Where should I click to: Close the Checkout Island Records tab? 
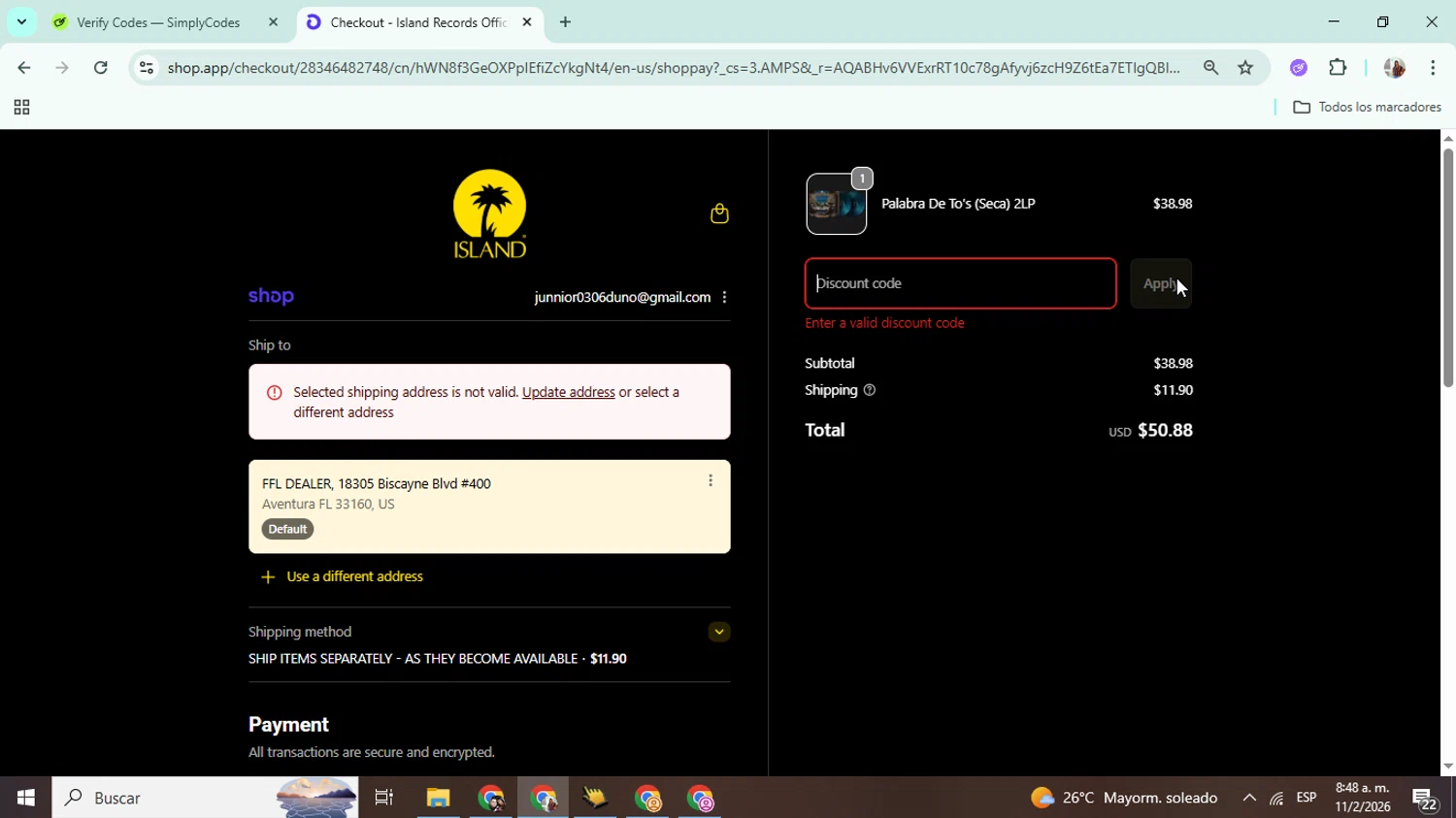527,22
